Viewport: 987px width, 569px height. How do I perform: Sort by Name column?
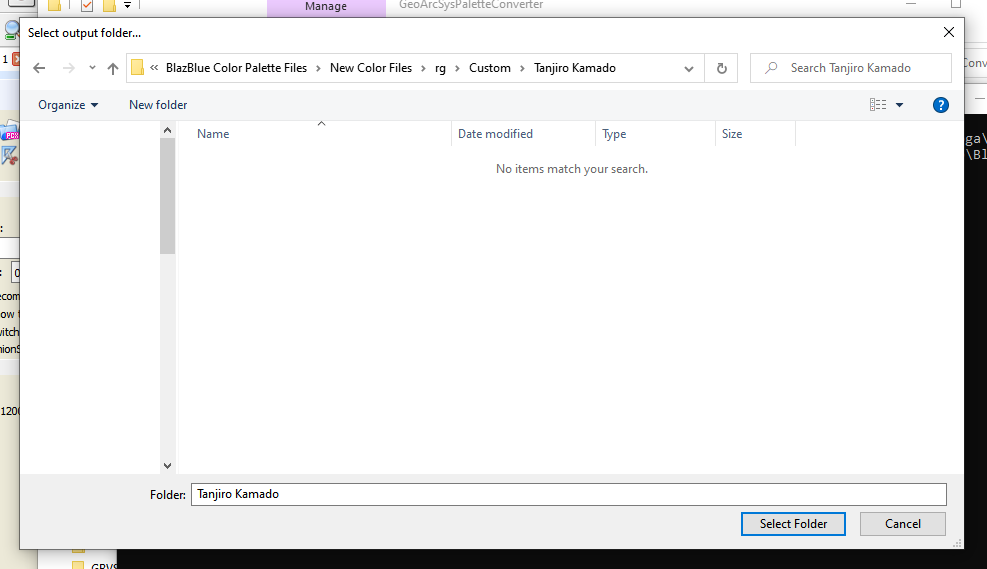315,134
